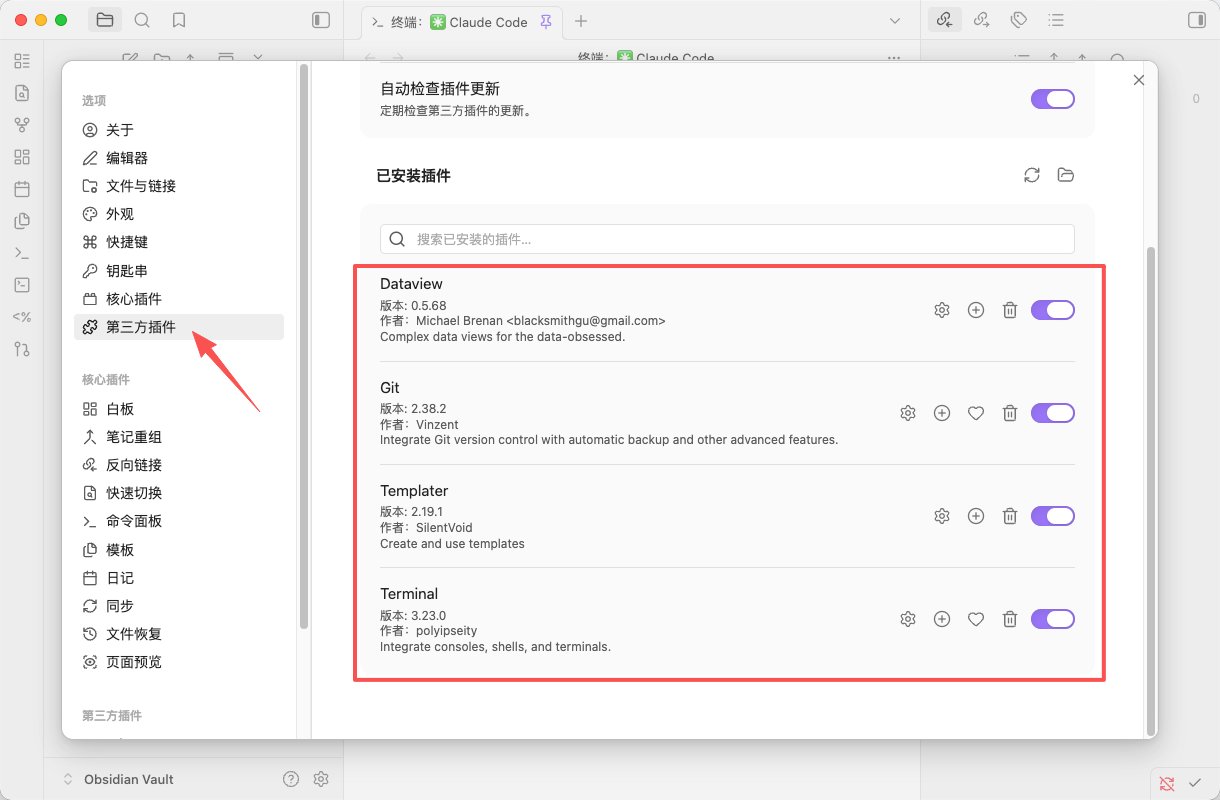Open 笔记重组 core plugin settings
The width and height of the screenshot is (1220, 800).
coord(179,437)
